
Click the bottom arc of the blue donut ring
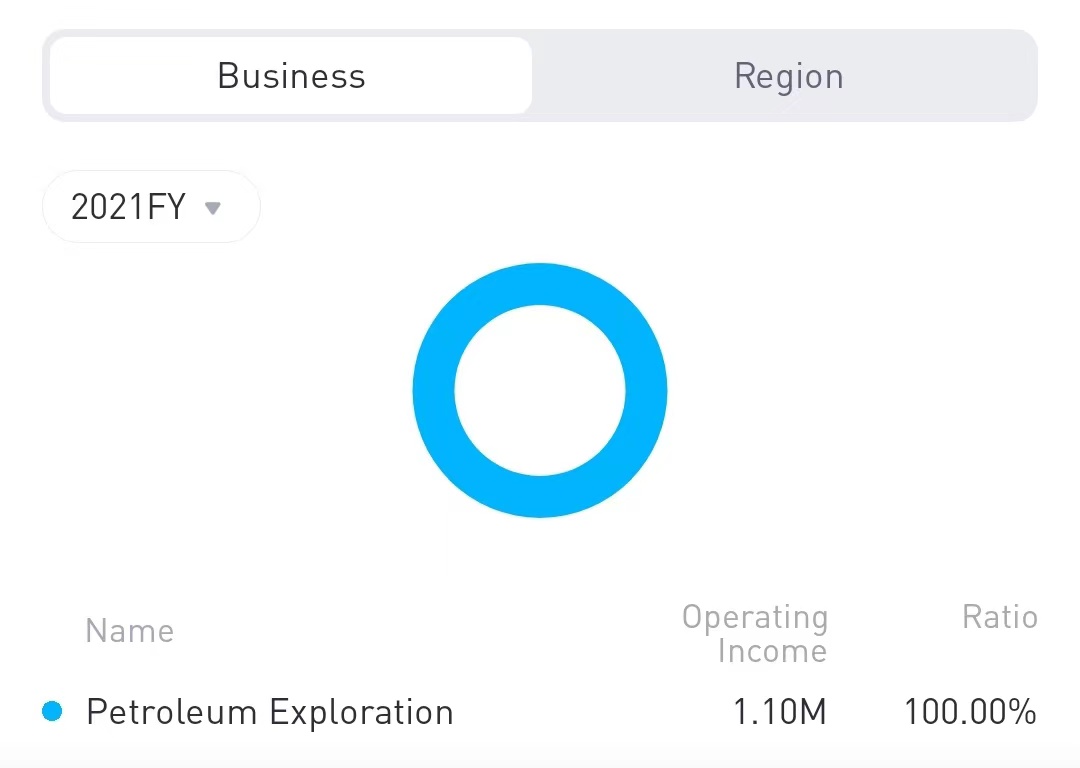point(540,497)
